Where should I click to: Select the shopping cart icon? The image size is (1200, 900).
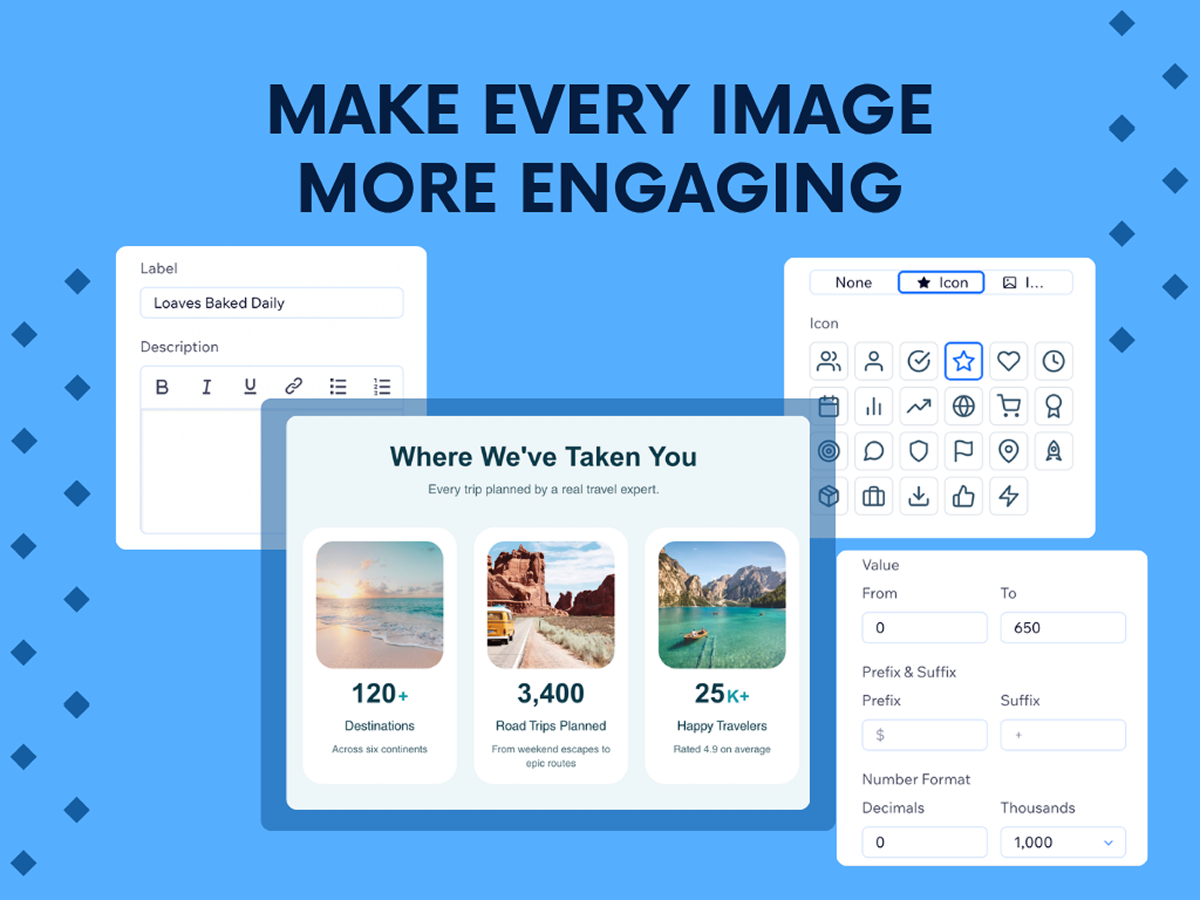point(1009,406)
